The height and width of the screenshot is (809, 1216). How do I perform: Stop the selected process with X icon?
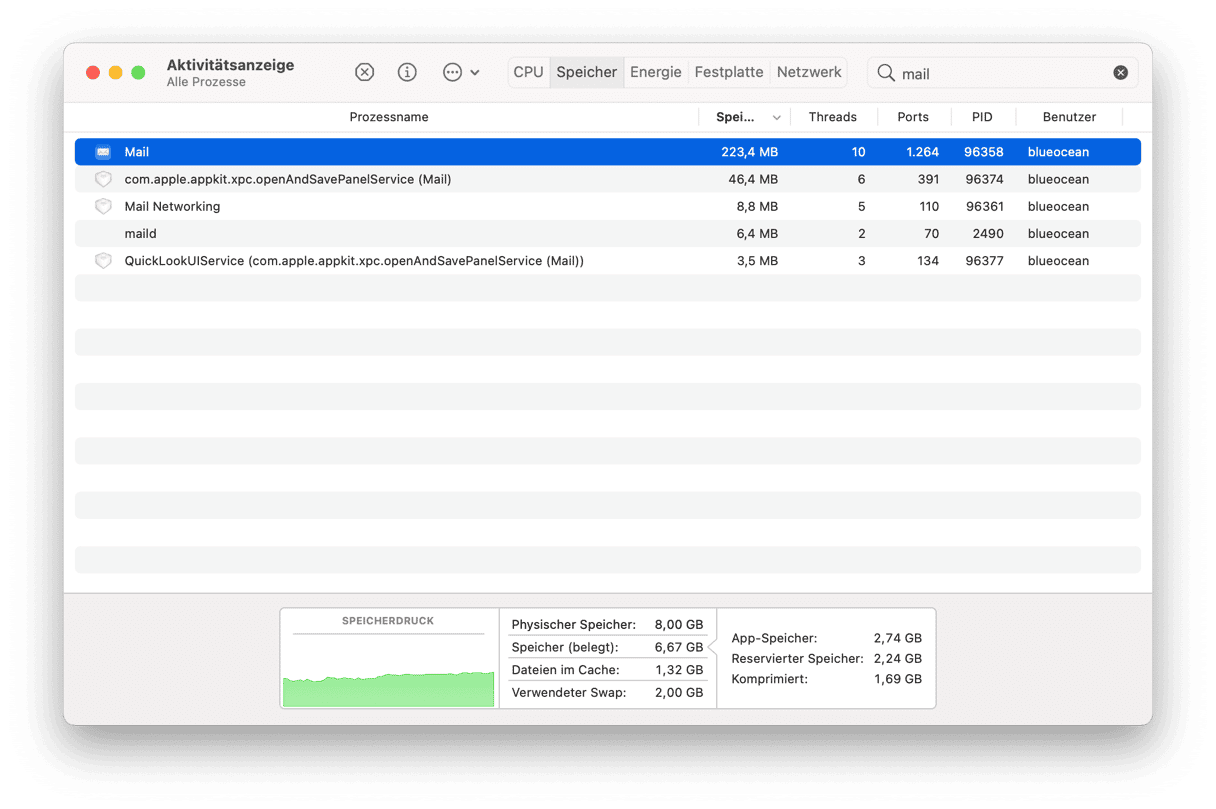[365, 72]
